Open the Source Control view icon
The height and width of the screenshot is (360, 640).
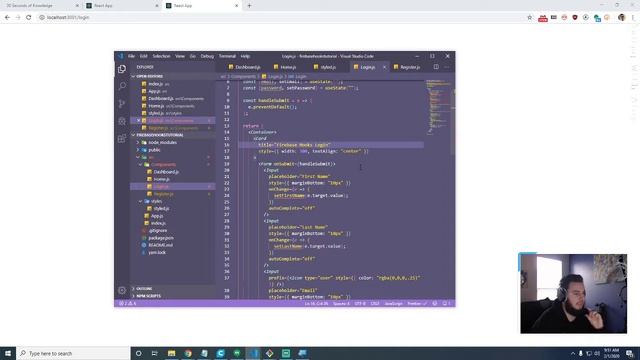(122, 104)
